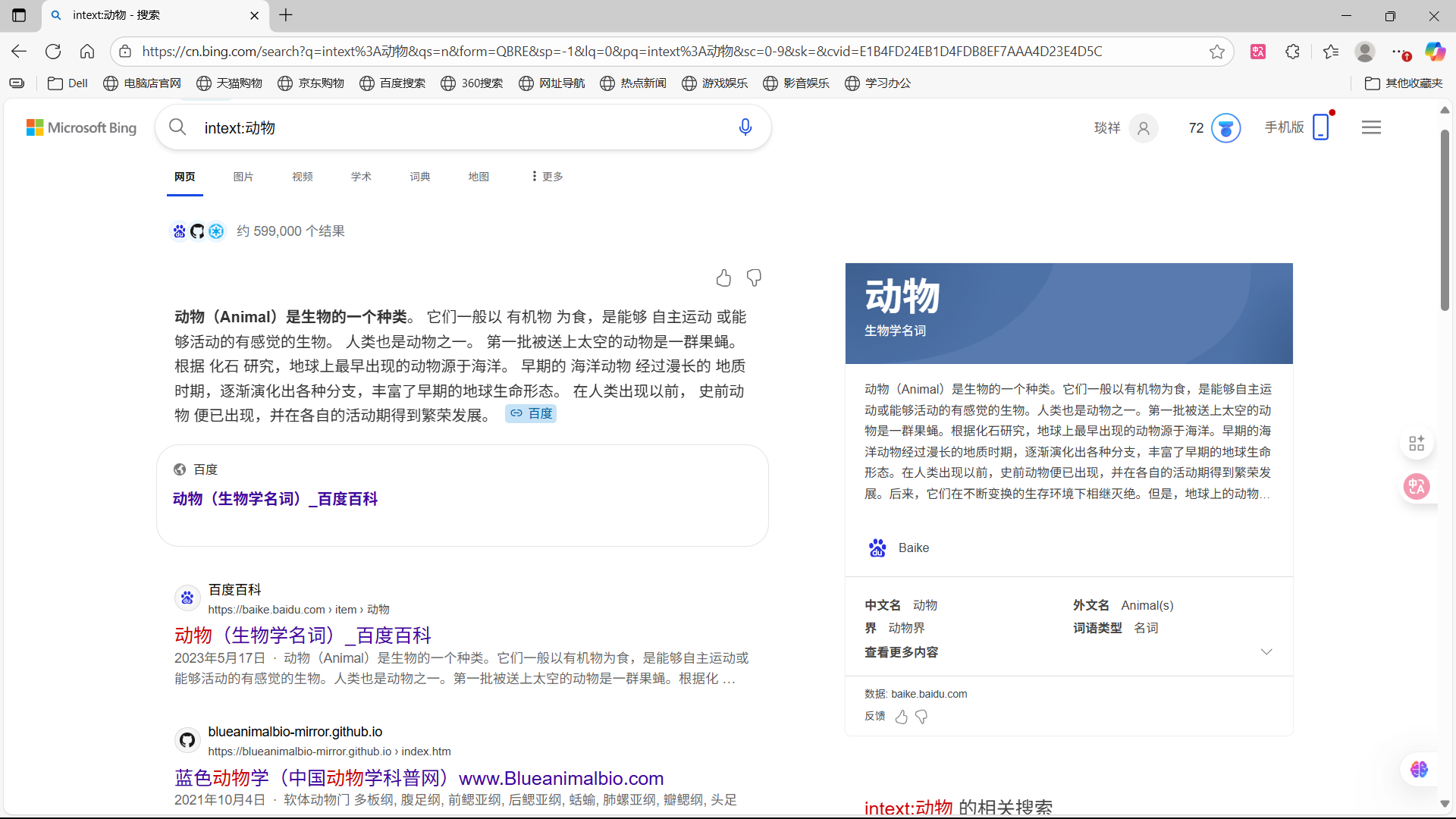
Task: Switch to the 图片 search tab
Action: (243, 176)
